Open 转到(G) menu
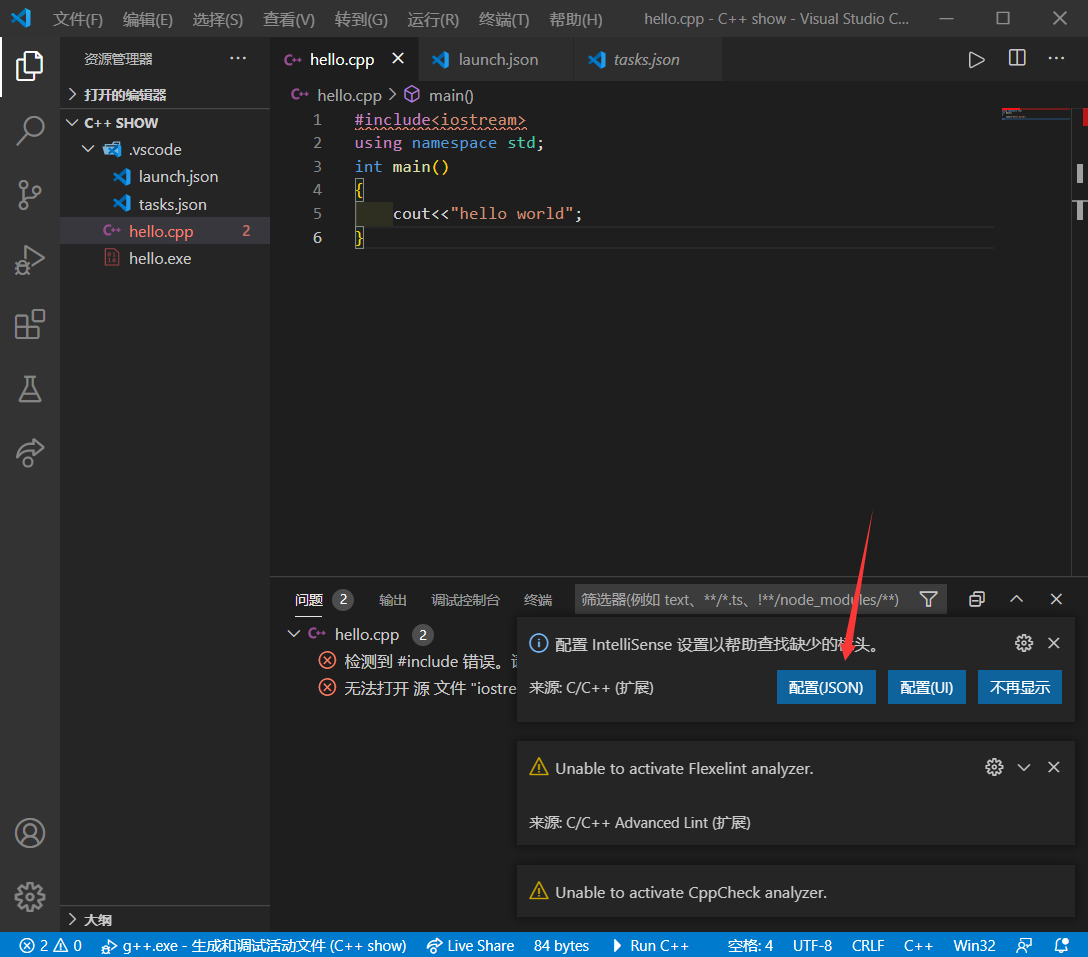 [x=361, y=19]
